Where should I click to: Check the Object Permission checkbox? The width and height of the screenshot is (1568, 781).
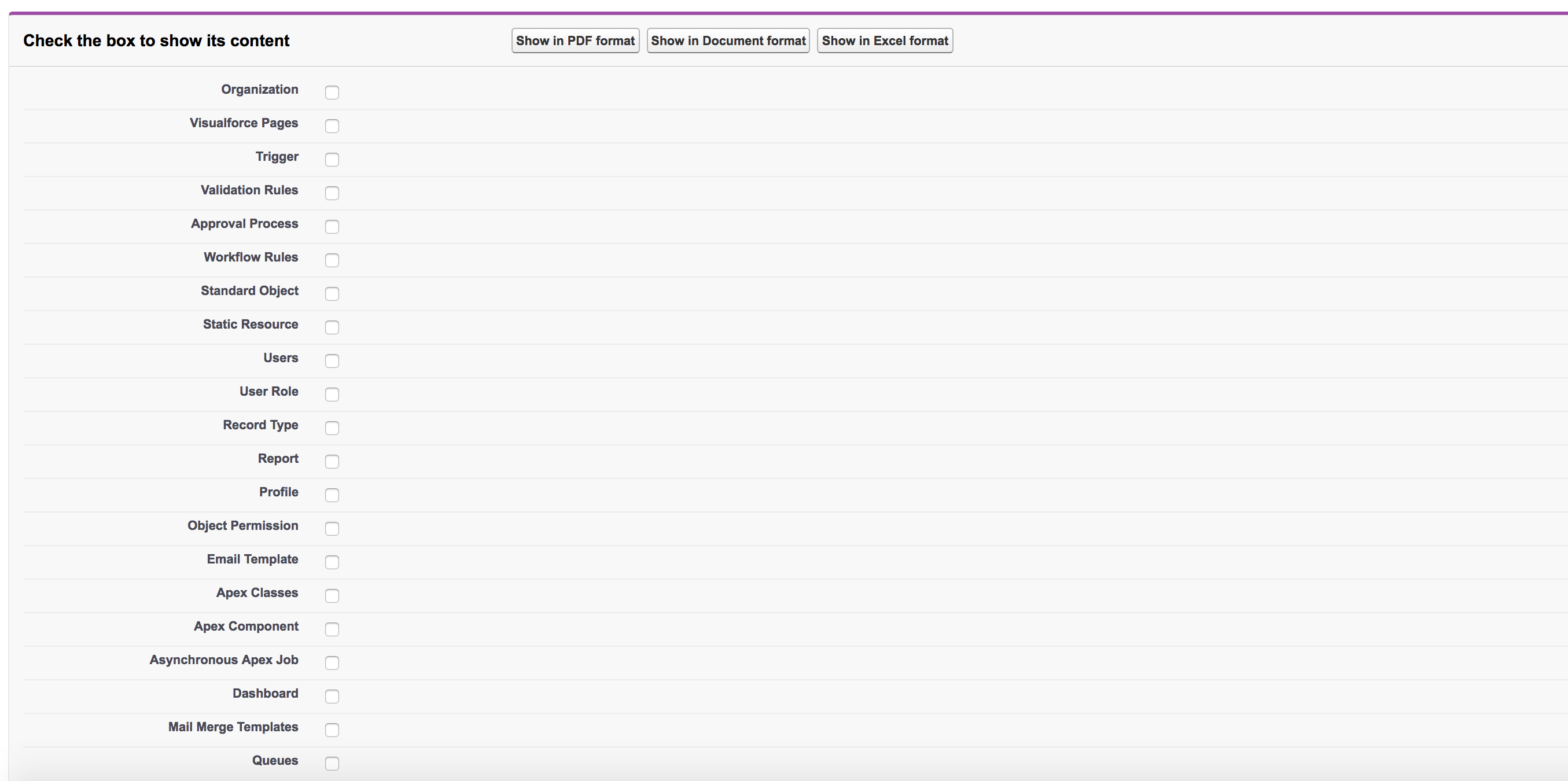(332, 528)
